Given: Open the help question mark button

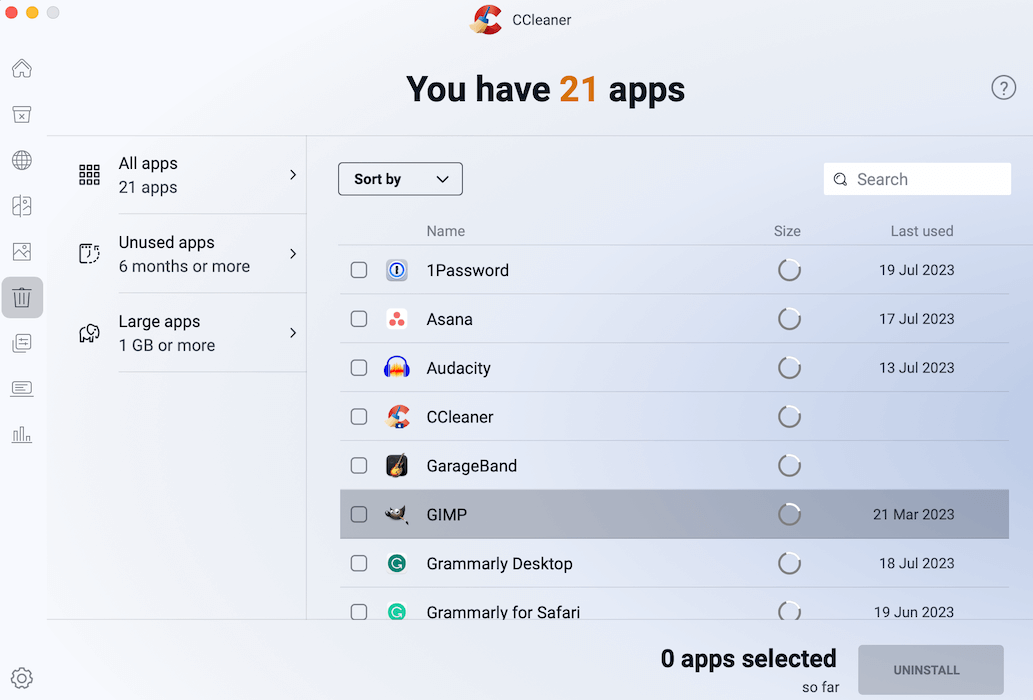Looking at the screenshot, I should coord(1003,87).
